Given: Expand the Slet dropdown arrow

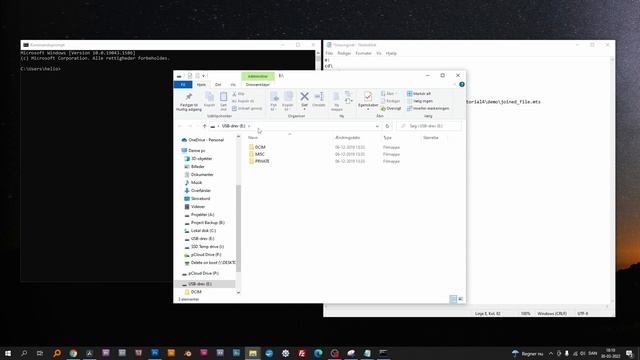Looking at the screenshot, I should (x=304, y=109).
